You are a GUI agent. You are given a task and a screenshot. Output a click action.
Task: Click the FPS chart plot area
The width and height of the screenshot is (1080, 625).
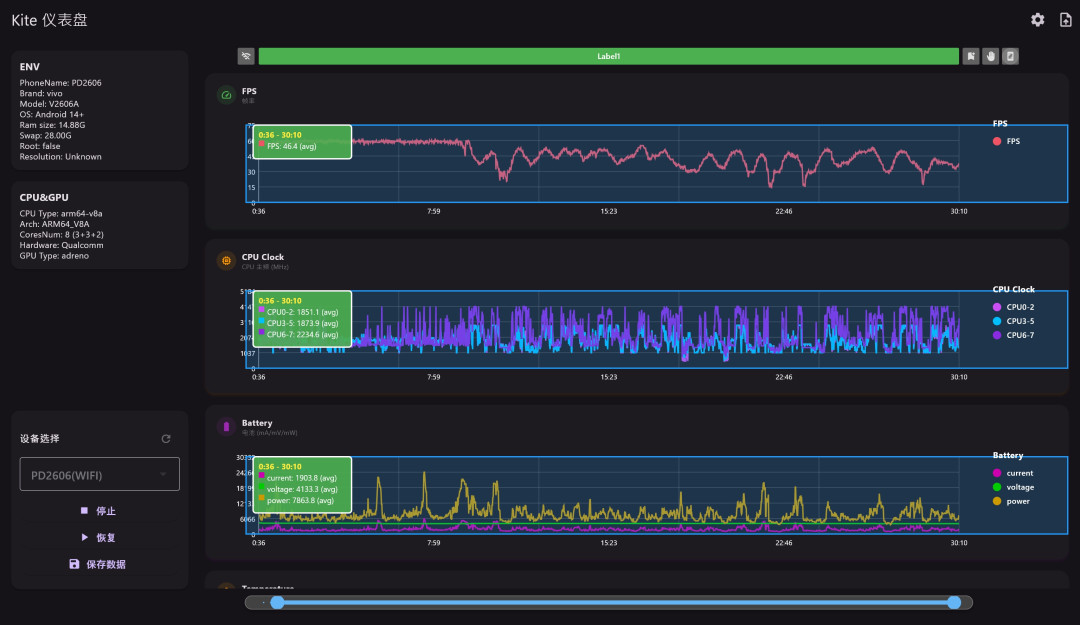coord(656,164)
